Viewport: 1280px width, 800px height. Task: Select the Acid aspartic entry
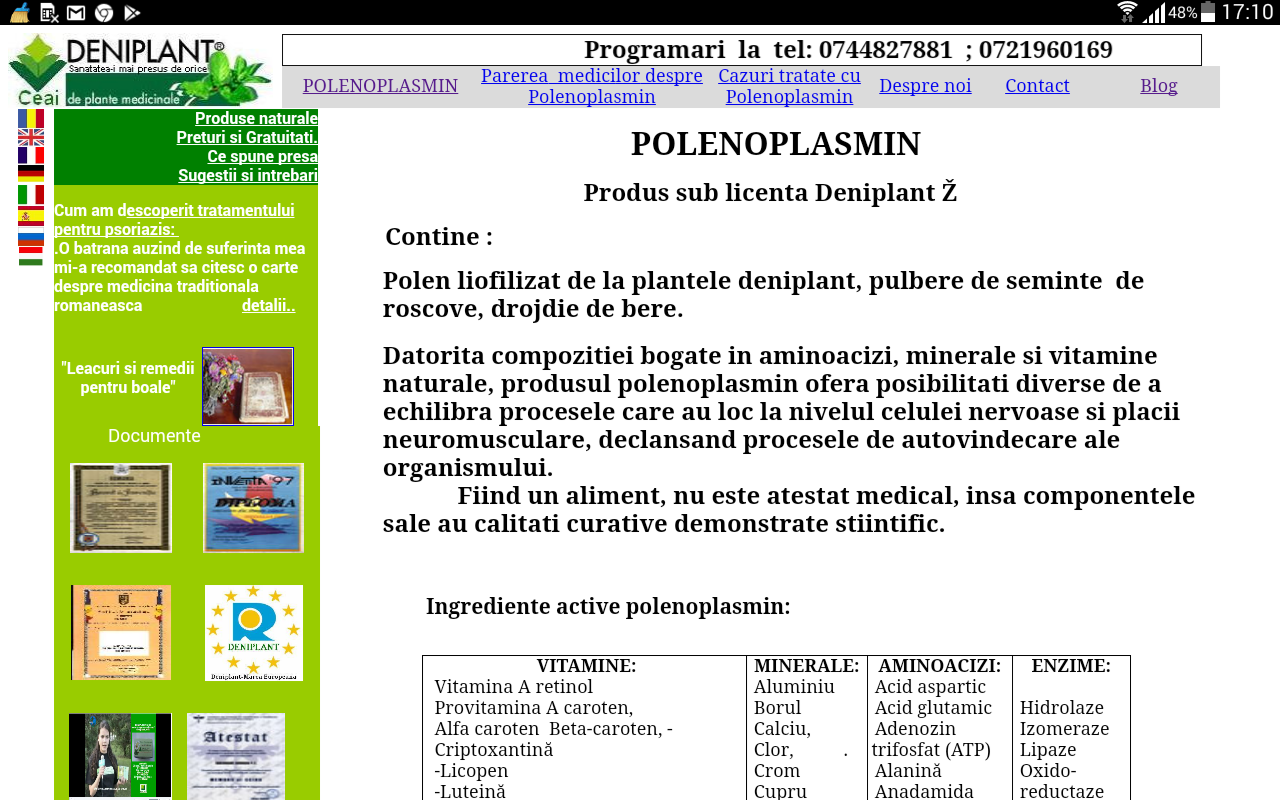tap(930, 687)
